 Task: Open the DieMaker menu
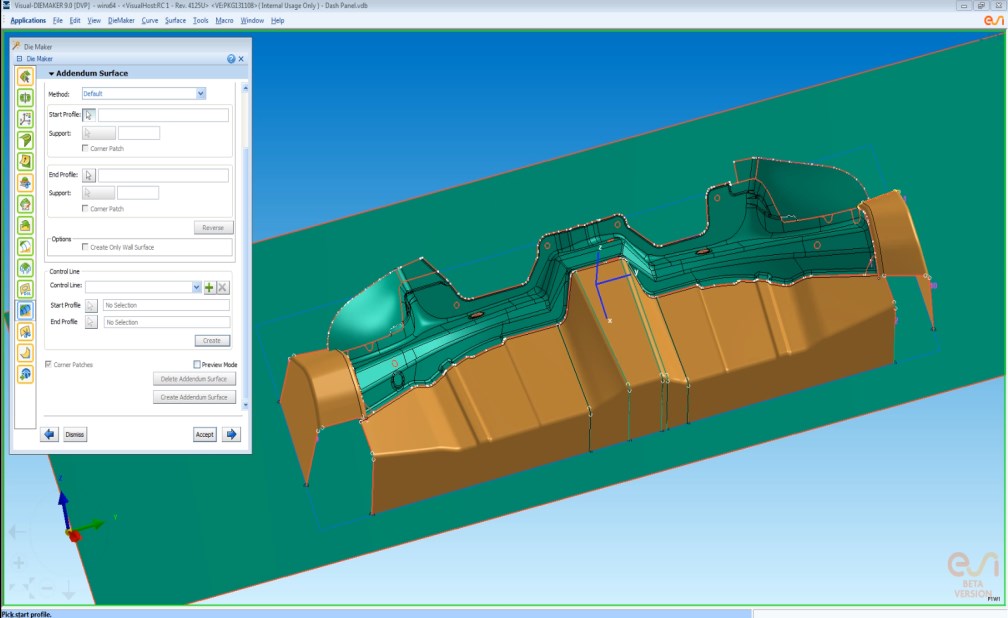[122, 21]
